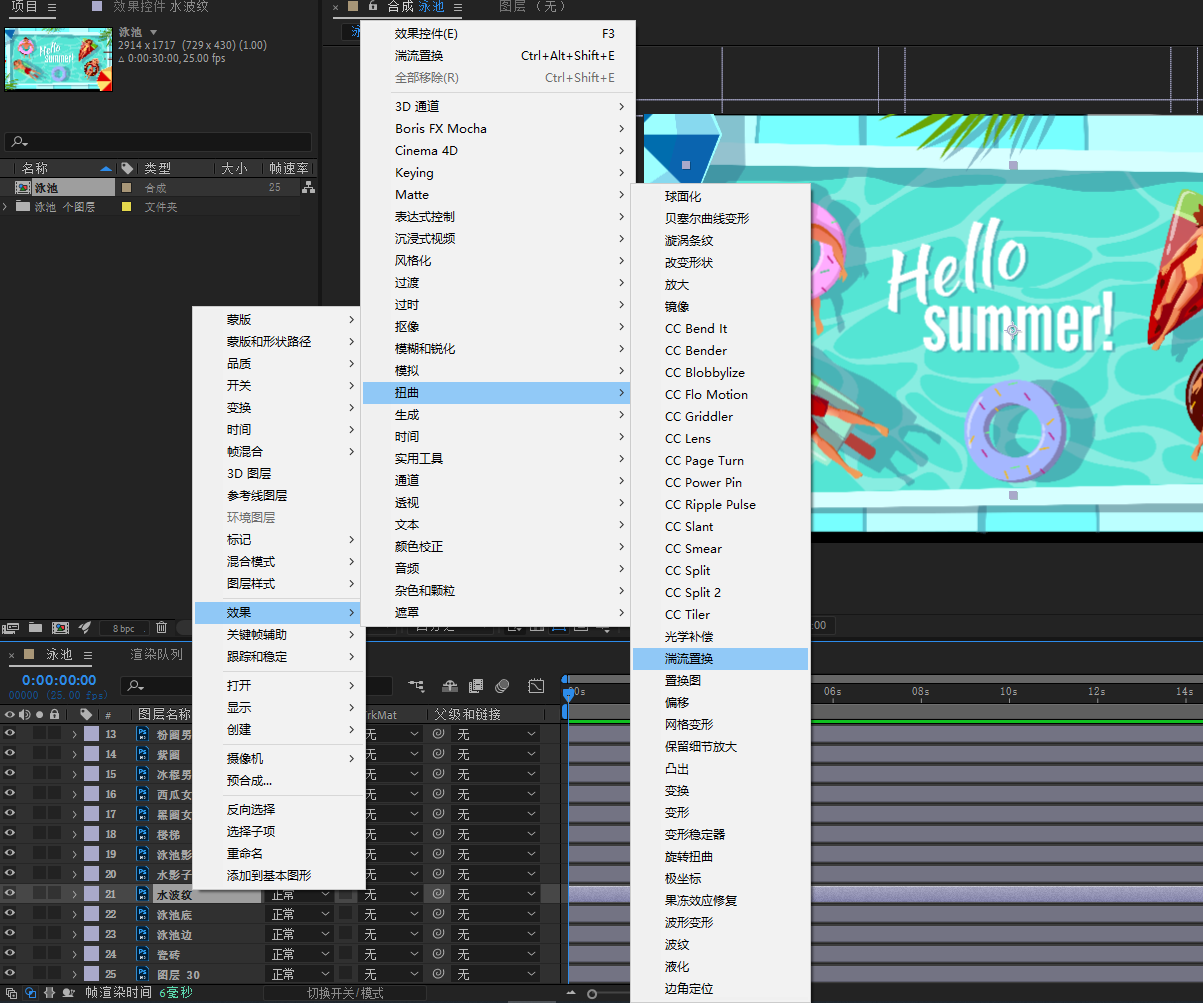
Task: Click the 切换开关/模式 button
Action: point(345,993)
